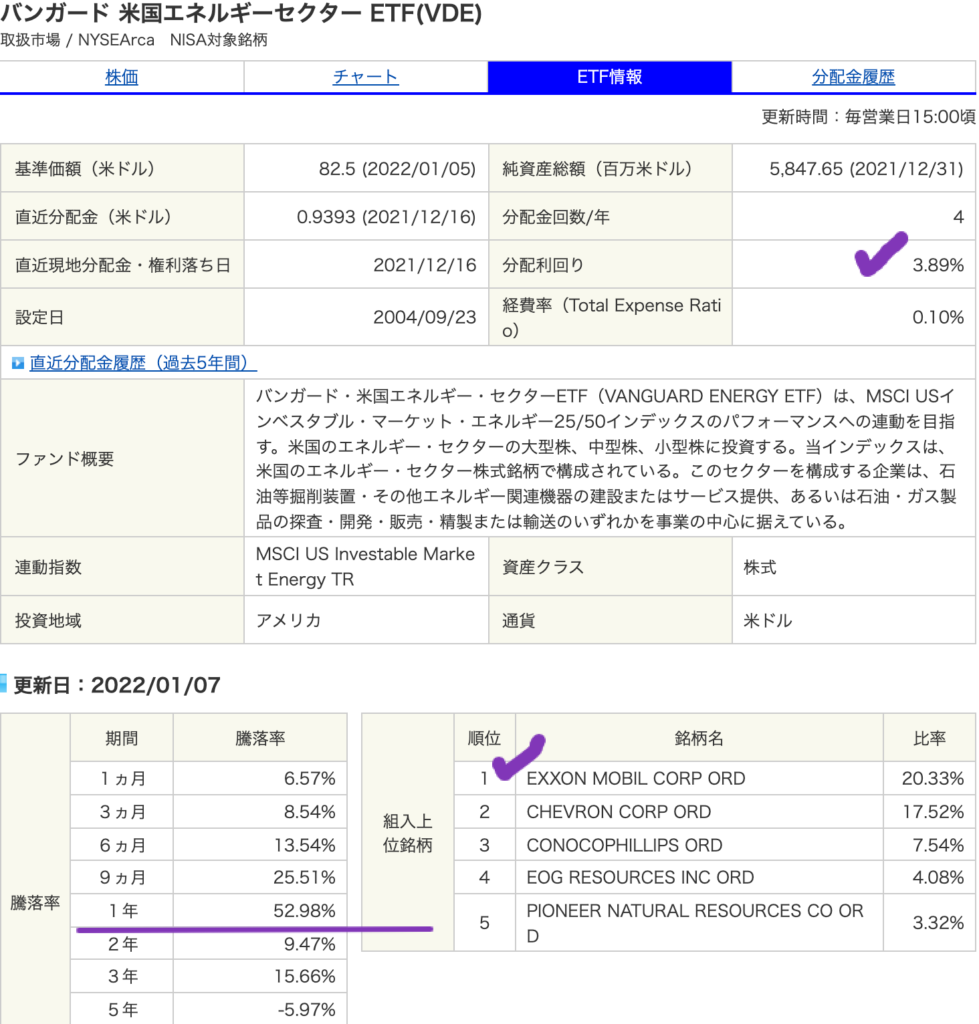Click the 3年 return 15.66%
This screenshot has height=1024, width=979.
[304, 976]
